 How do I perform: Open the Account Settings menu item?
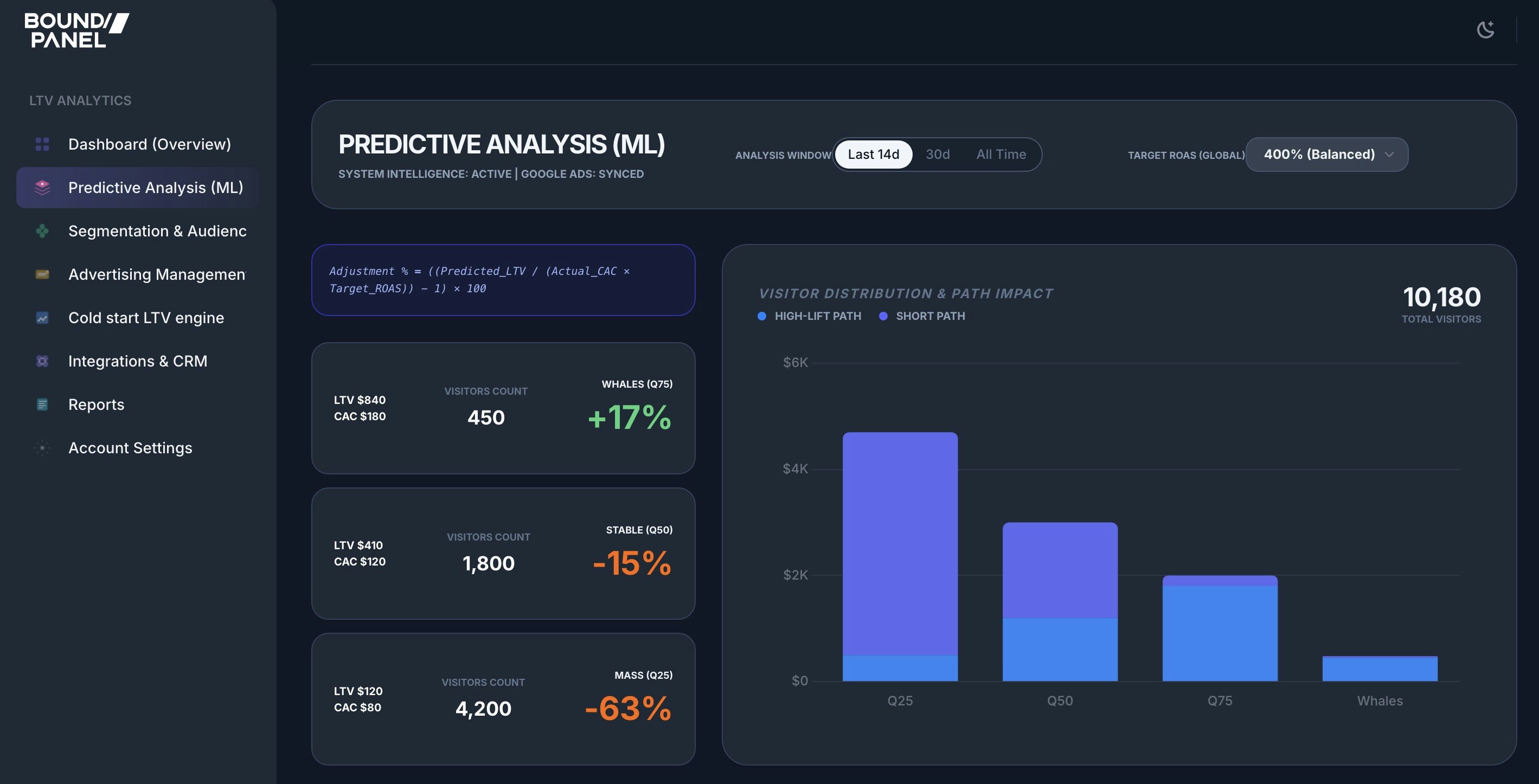tap(130, 447)
